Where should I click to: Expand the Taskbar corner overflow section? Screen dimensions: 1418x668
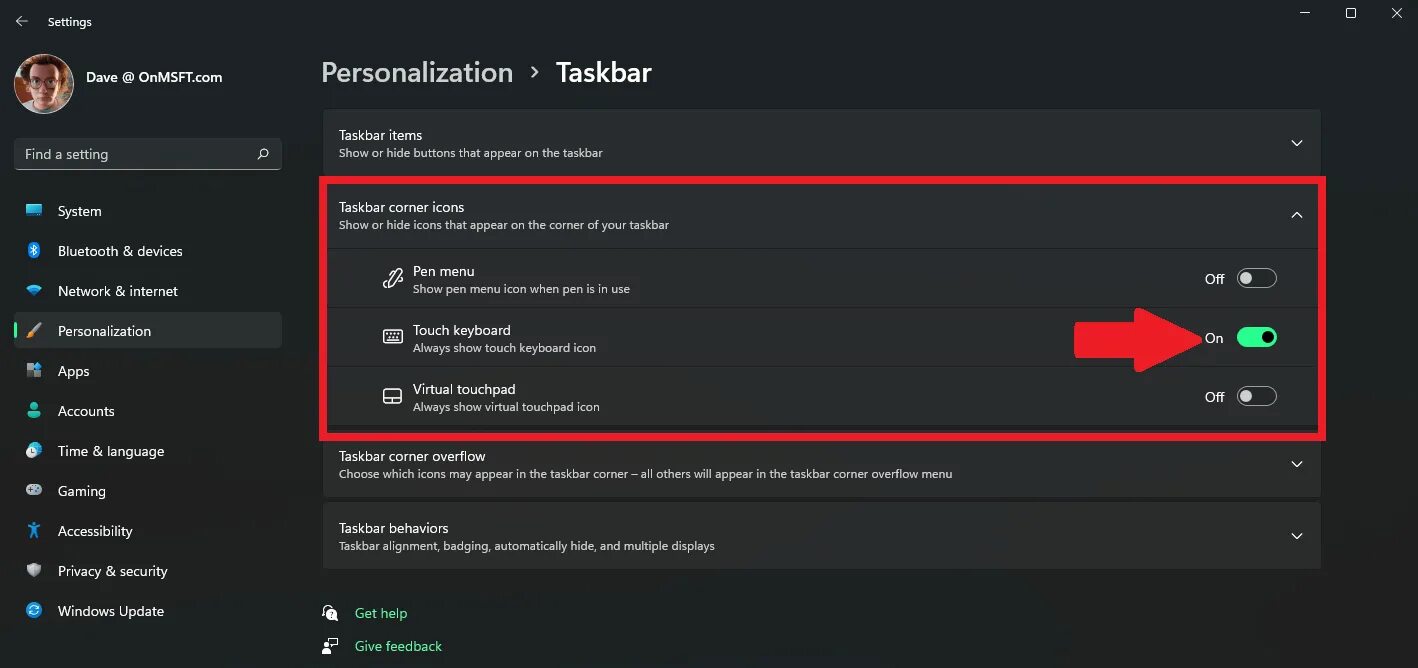(1296, 464)
